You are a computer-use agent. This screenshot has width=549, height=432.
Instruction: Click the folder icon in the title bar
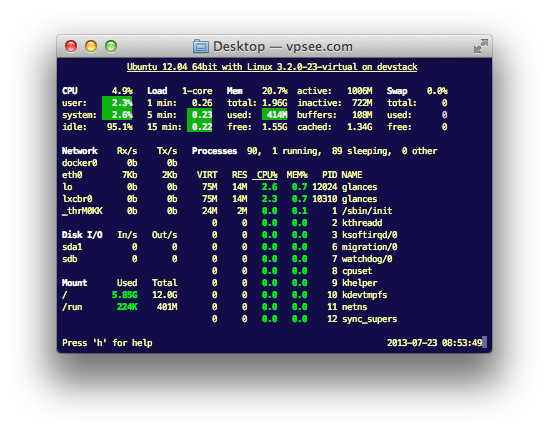(201, 46)
